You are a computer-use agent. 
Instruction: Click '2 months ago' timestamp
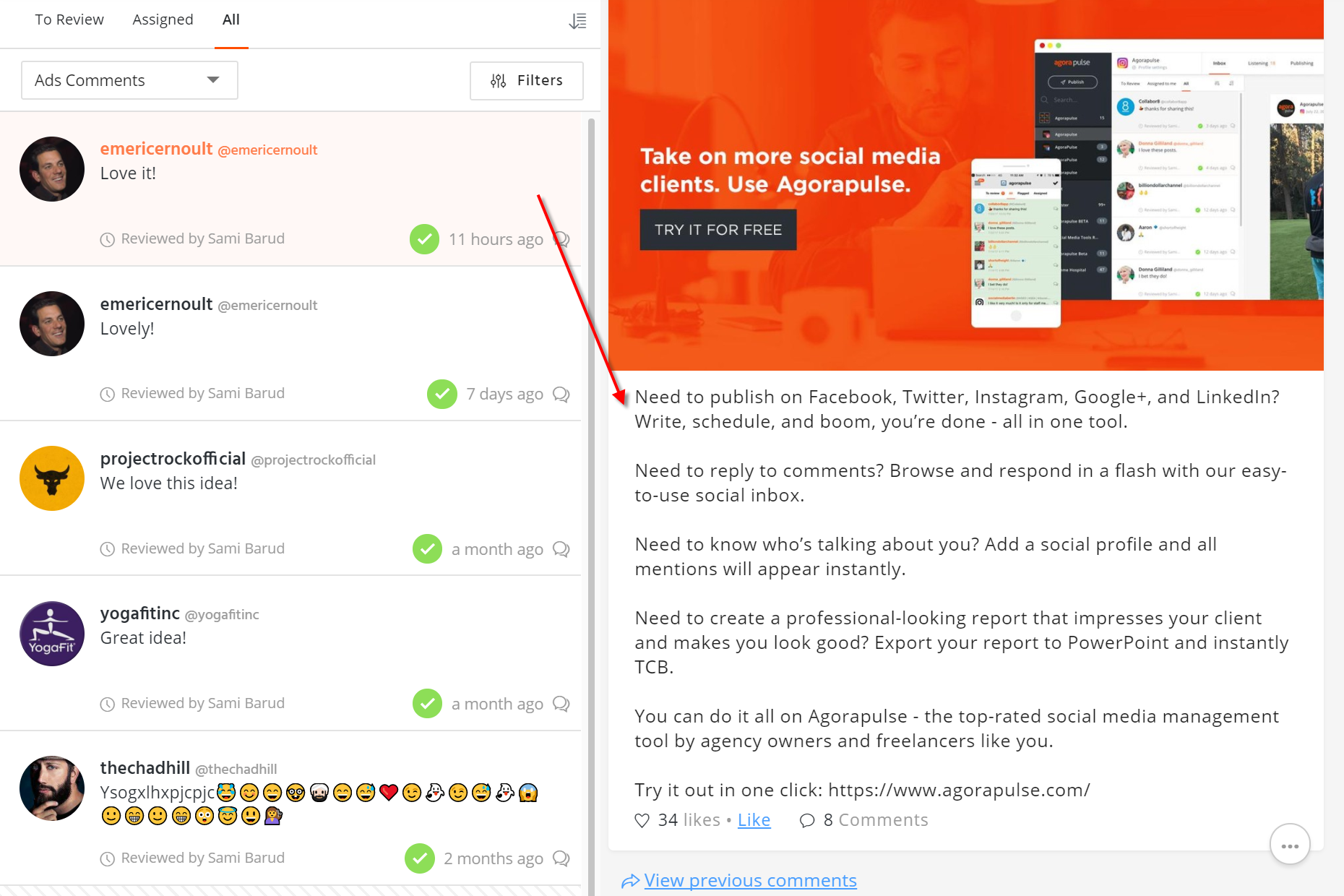(x=493, y=858)
